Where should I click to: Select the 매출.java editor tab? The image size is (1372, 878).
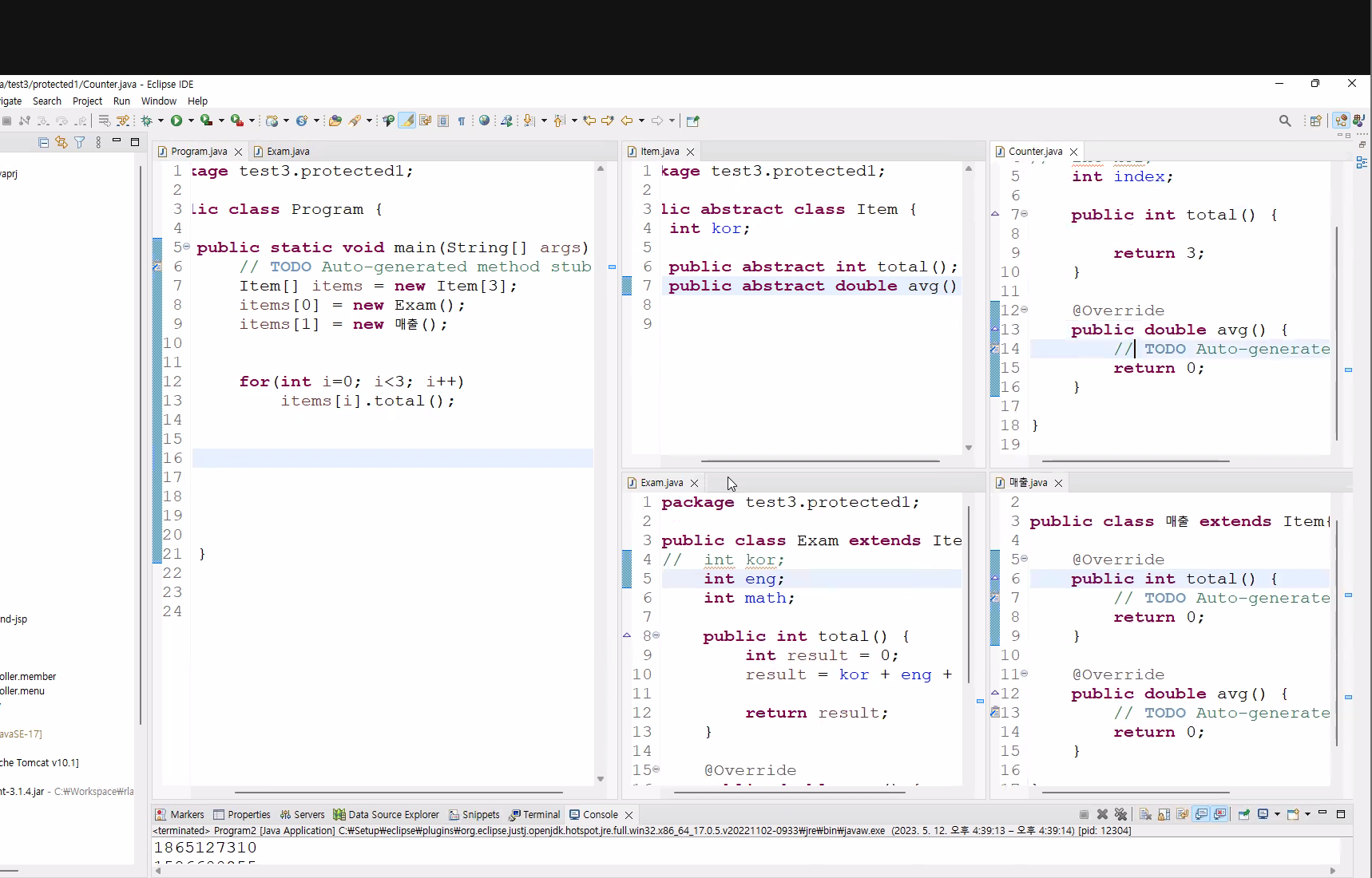(x=1028, y=483)
